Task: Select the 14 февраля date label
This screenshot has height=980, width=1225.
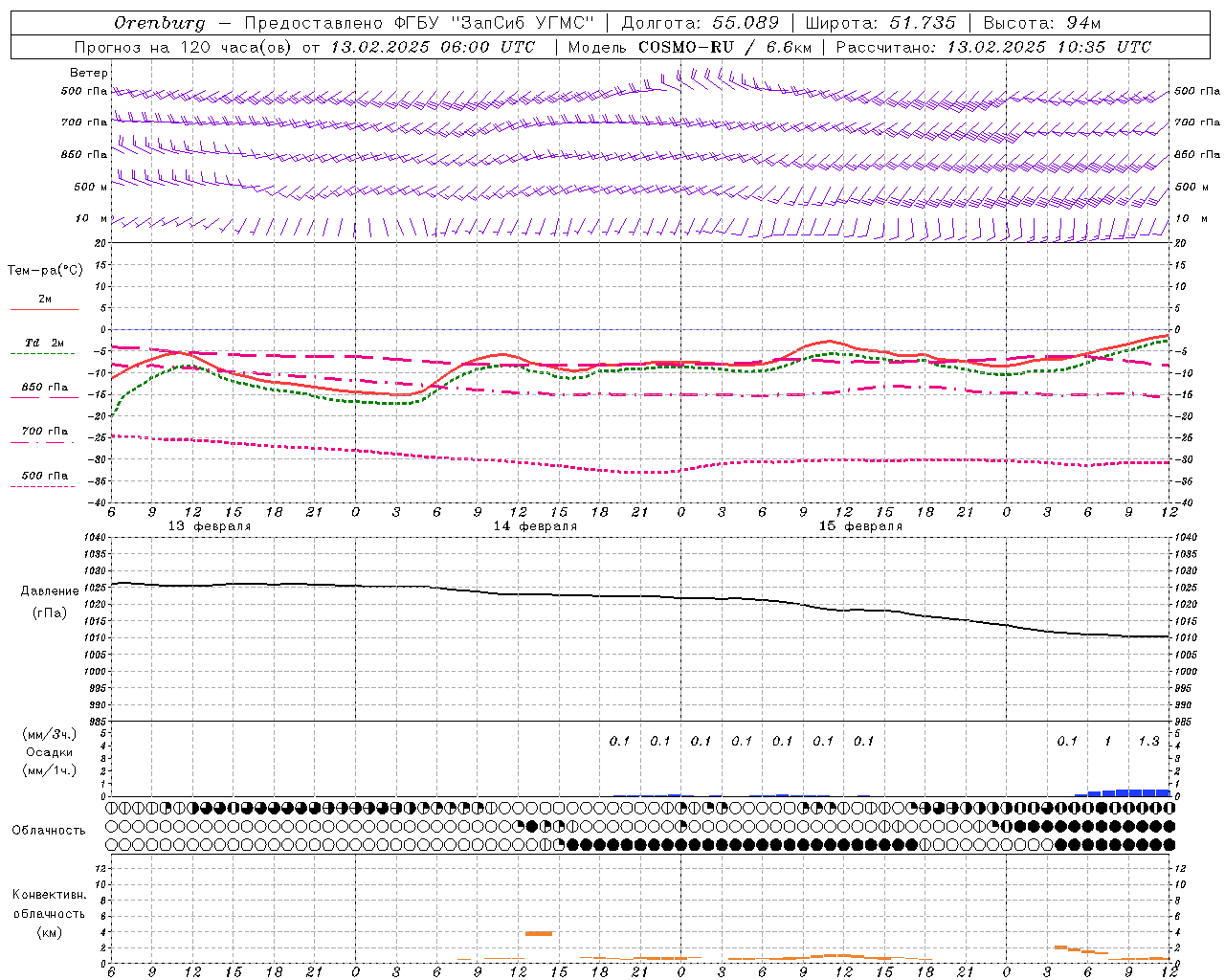Action: click(x=535, y=526)
